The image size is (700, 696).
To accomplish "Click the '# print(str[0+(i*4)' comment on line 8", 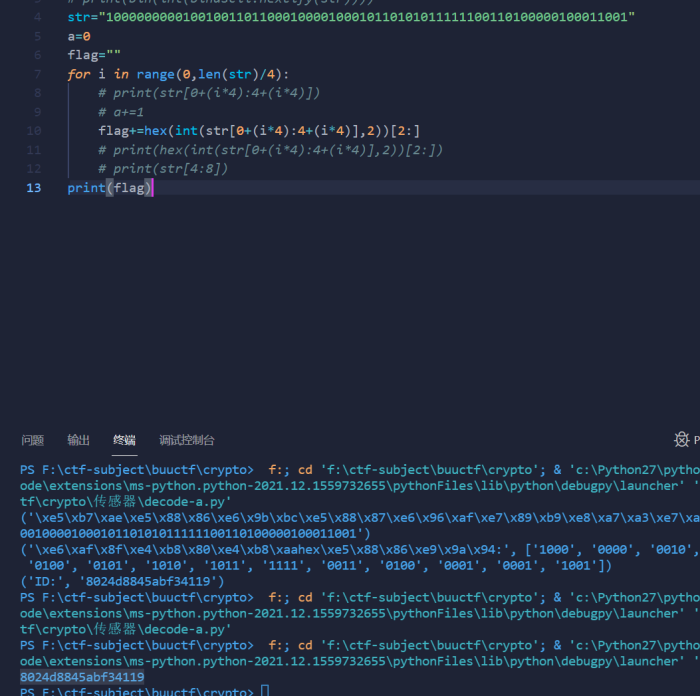I will pos(209,93).
